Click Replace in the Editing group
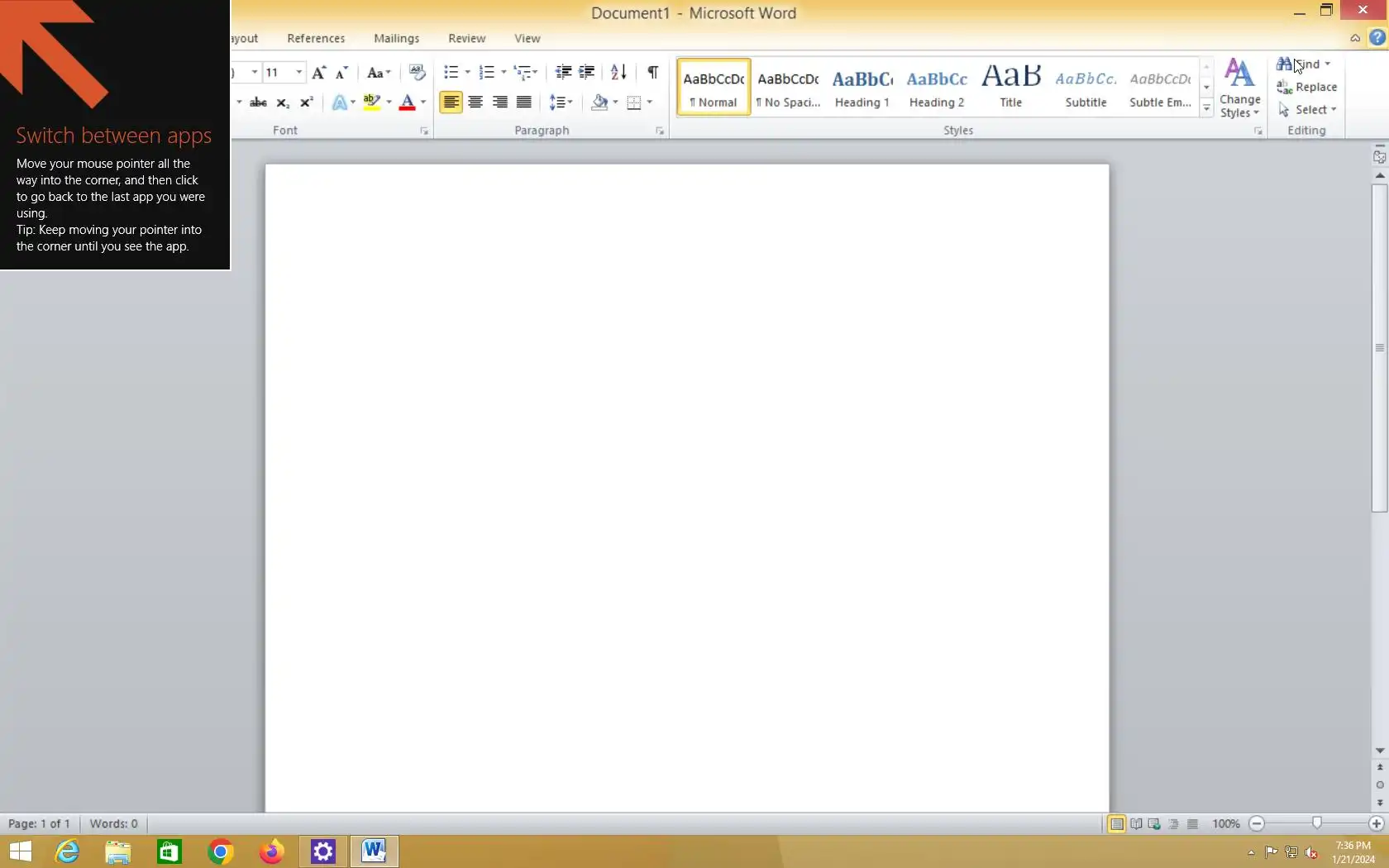The width and height of the screenshot is (1389, 868). [1306, 87]
